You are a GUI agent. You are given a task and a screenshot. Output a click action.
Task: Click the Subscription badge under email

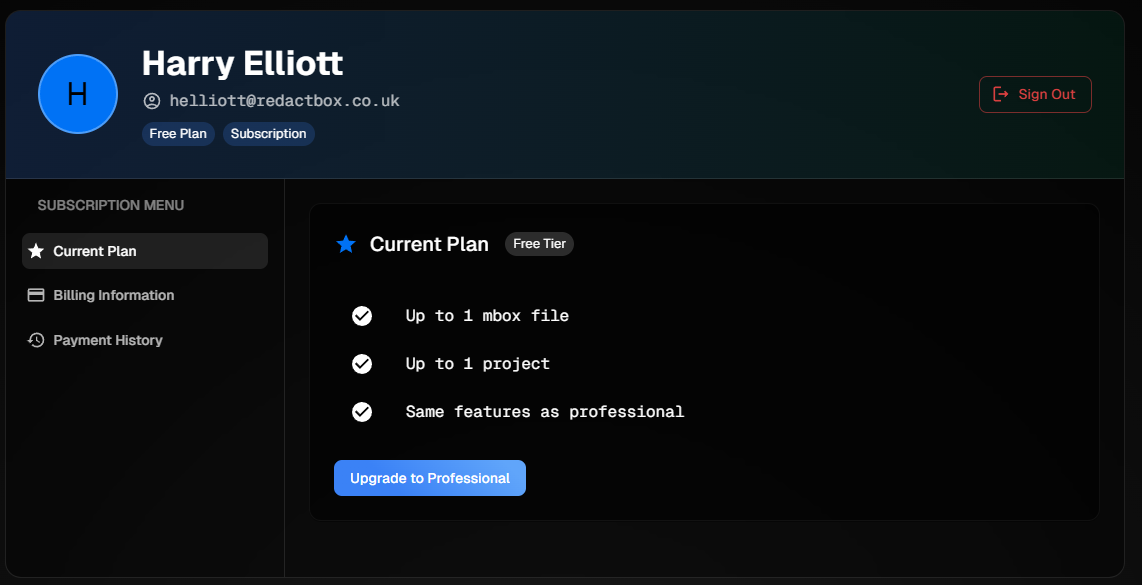269,134
